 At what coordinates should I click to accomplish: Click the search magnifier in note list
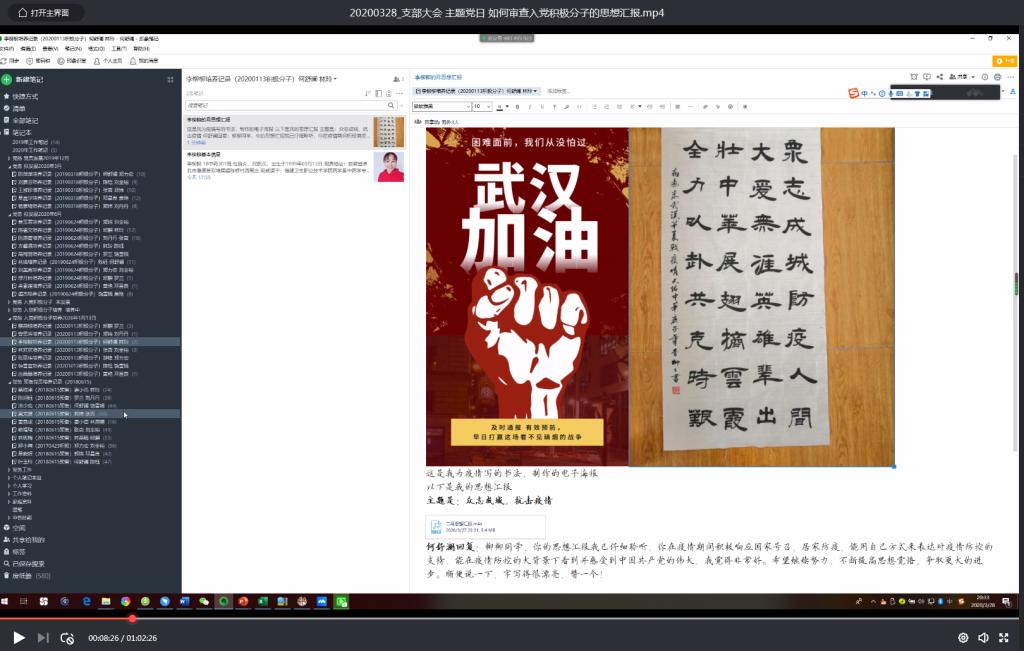(x=391, y=105)
